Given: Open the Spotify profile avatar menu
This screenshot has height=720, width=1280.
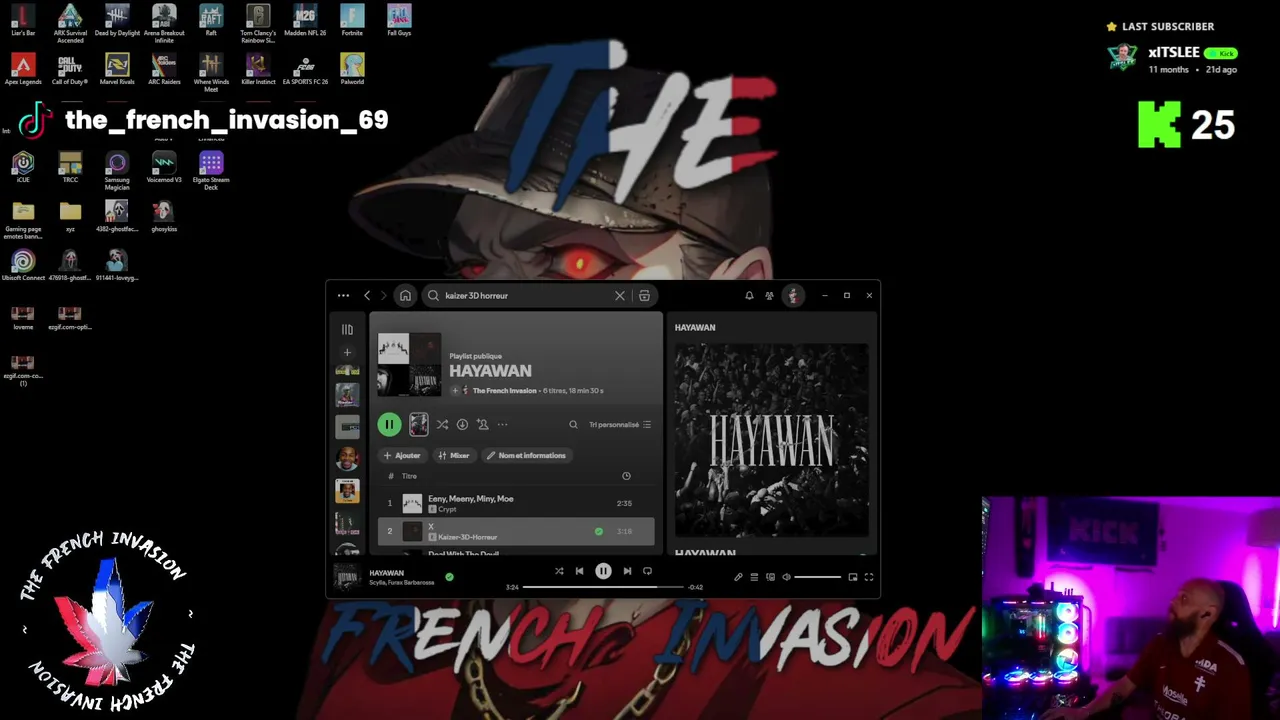Looking at the screenshot, I should coord(793,296).
